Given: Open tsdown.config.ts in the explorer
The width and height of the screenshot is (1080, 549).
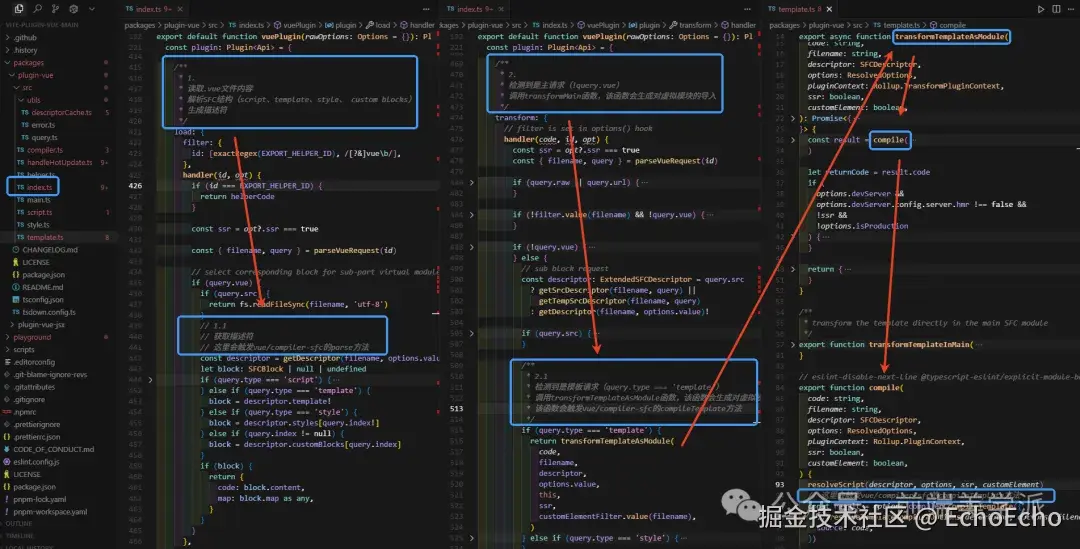Looking at the screenshot, I should point(49,312).
